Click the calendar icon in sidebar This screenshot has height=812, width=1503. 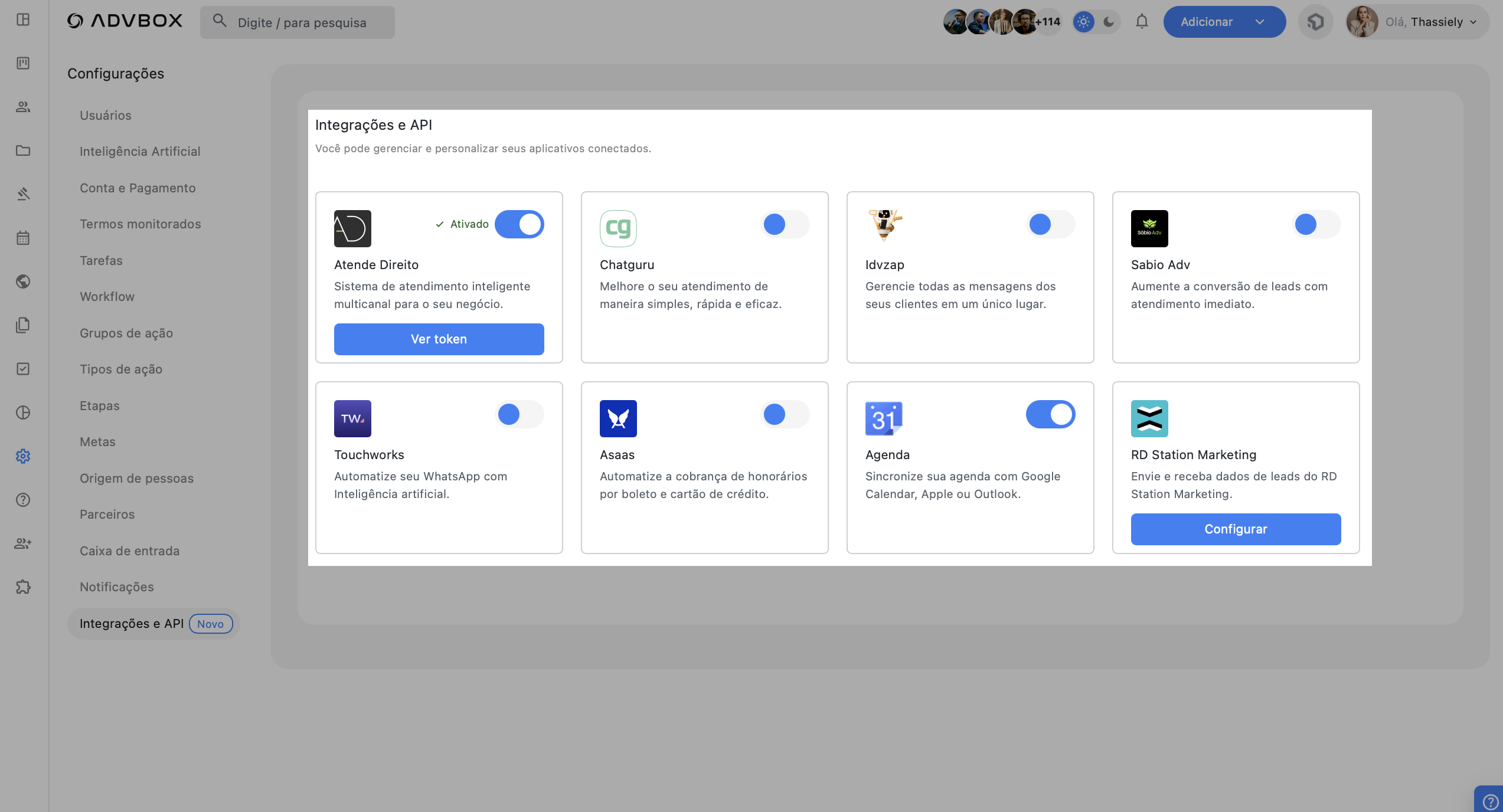click(x=23, y=238)
